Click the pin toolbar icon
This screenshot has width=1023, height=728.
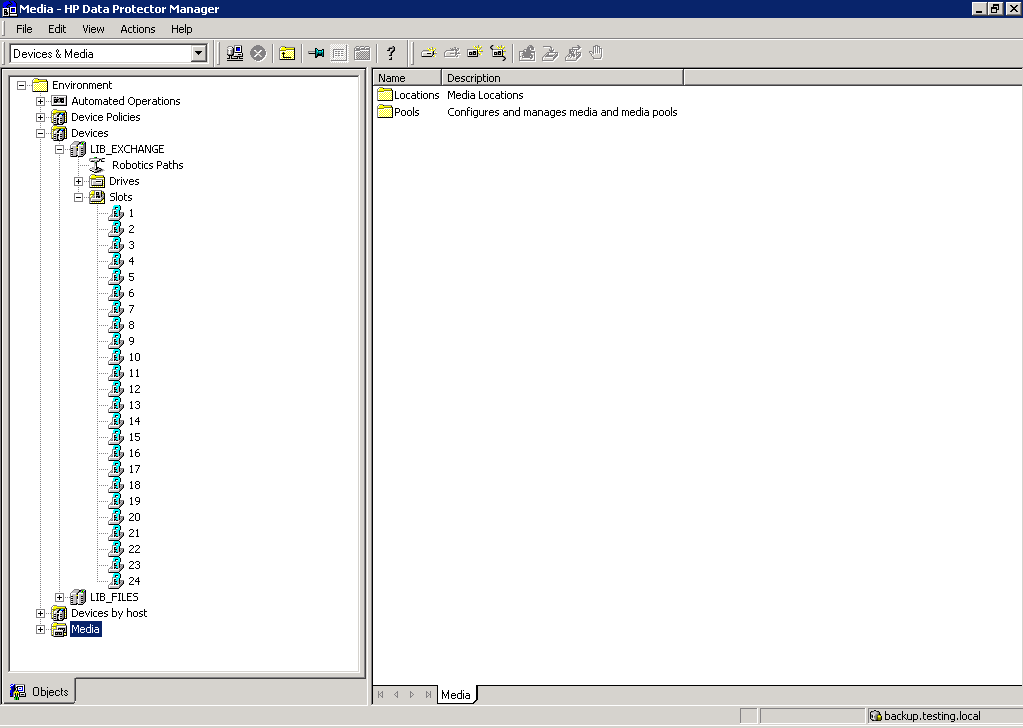[316, 53]
